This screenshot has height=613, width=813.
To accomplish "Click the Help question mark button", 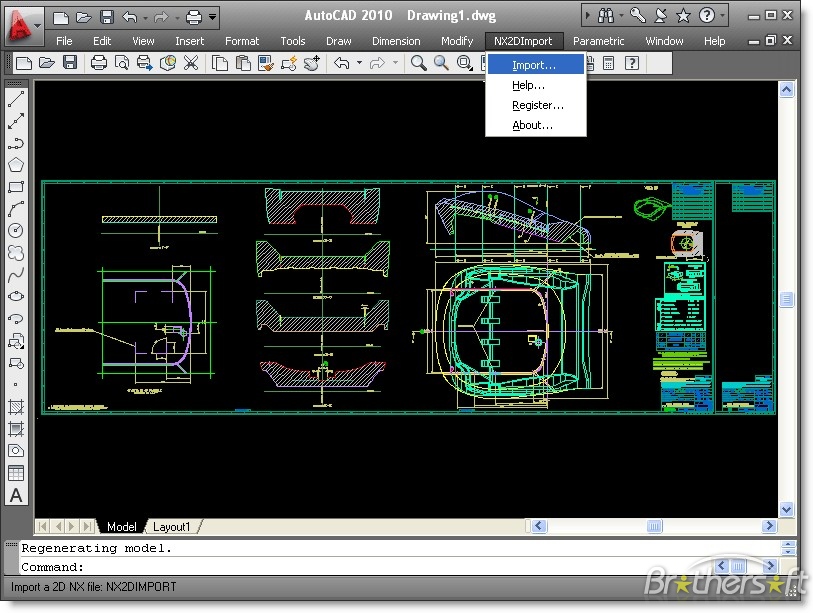I will coord(705,15).
